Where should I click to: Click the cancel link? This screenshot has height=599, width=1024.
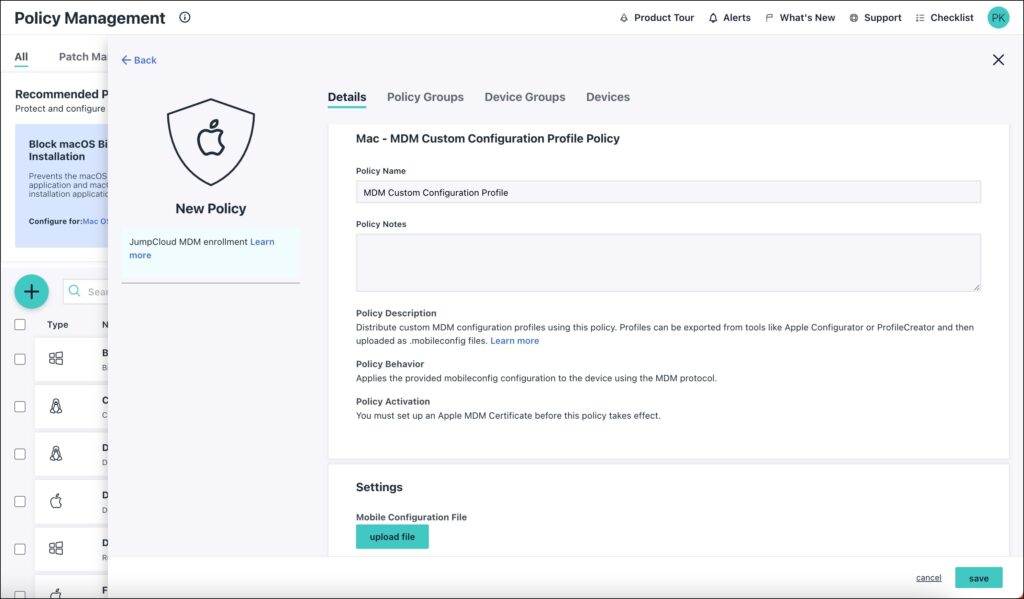(928, 578)
